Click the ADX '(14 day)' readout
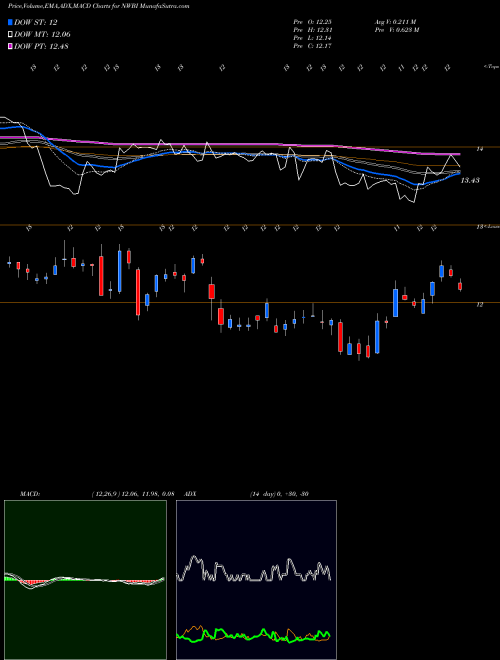Screen dimensions: 500x660 pos(279,494)
